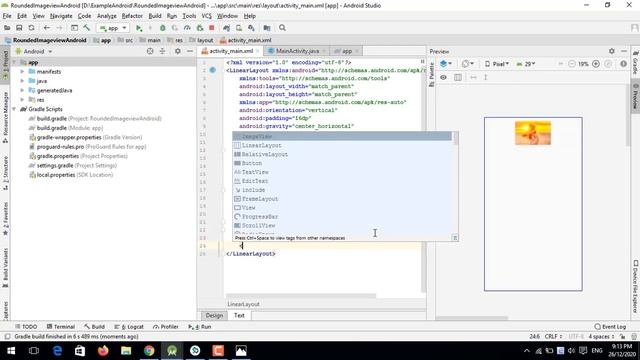The width and height of the screenshot is (640, 360).
Task: Expand the generatedJava folder
Action: click(x=22, y=90)
